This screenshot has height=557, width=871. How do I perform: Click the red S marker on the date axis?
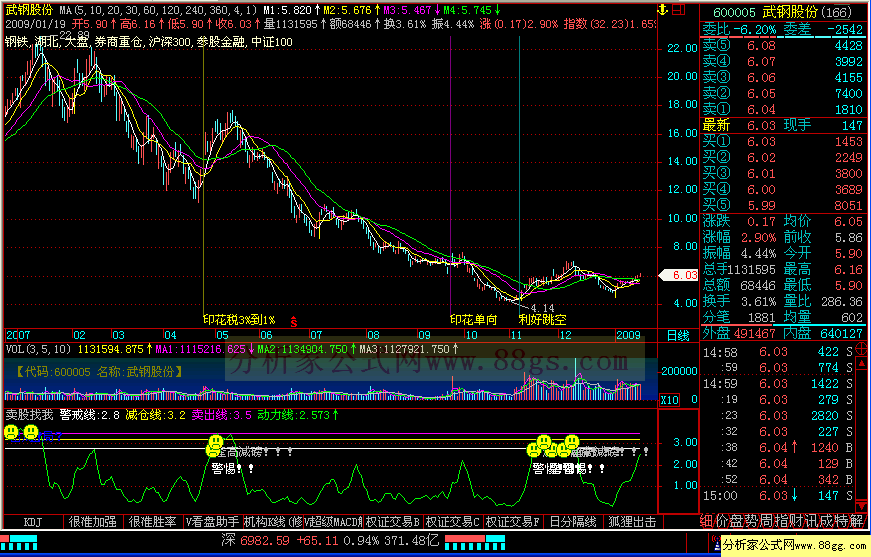coord(294,322)
